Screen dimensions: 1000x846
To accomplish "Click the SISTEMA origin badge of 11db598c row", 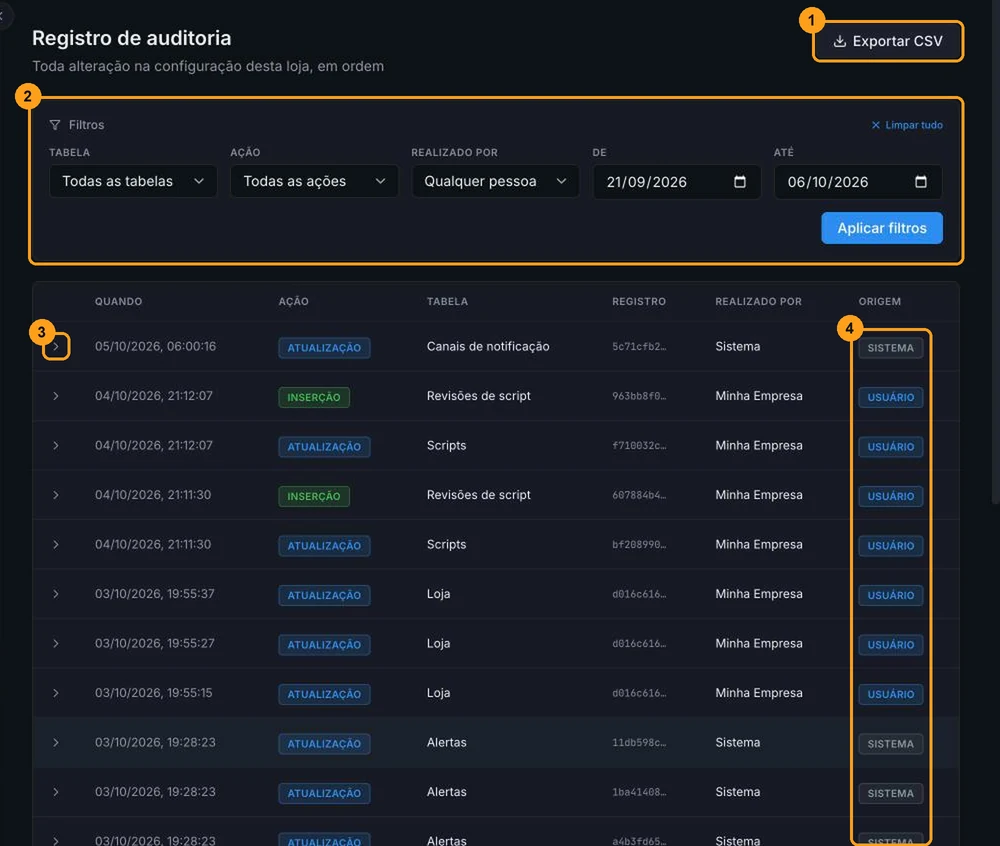I will [890, 744].
